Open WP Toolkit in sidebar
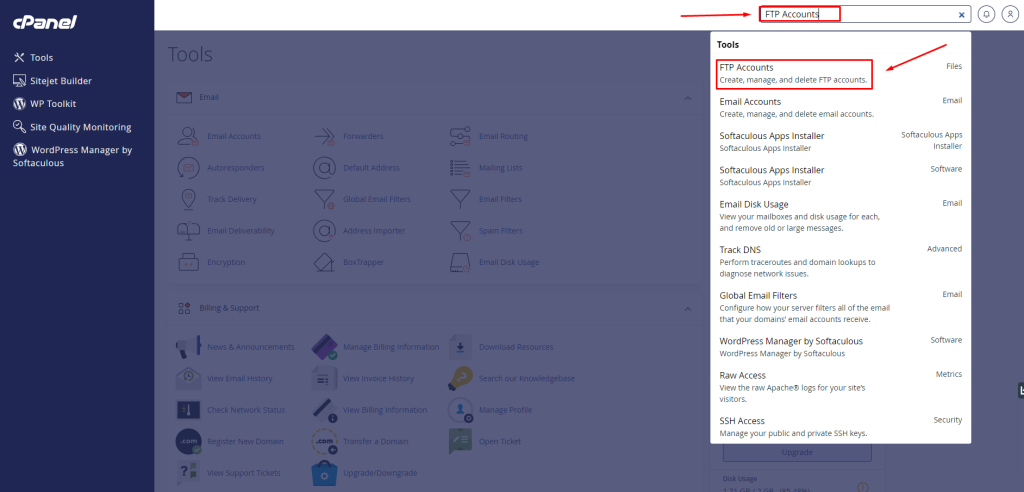 click(44, 104)
